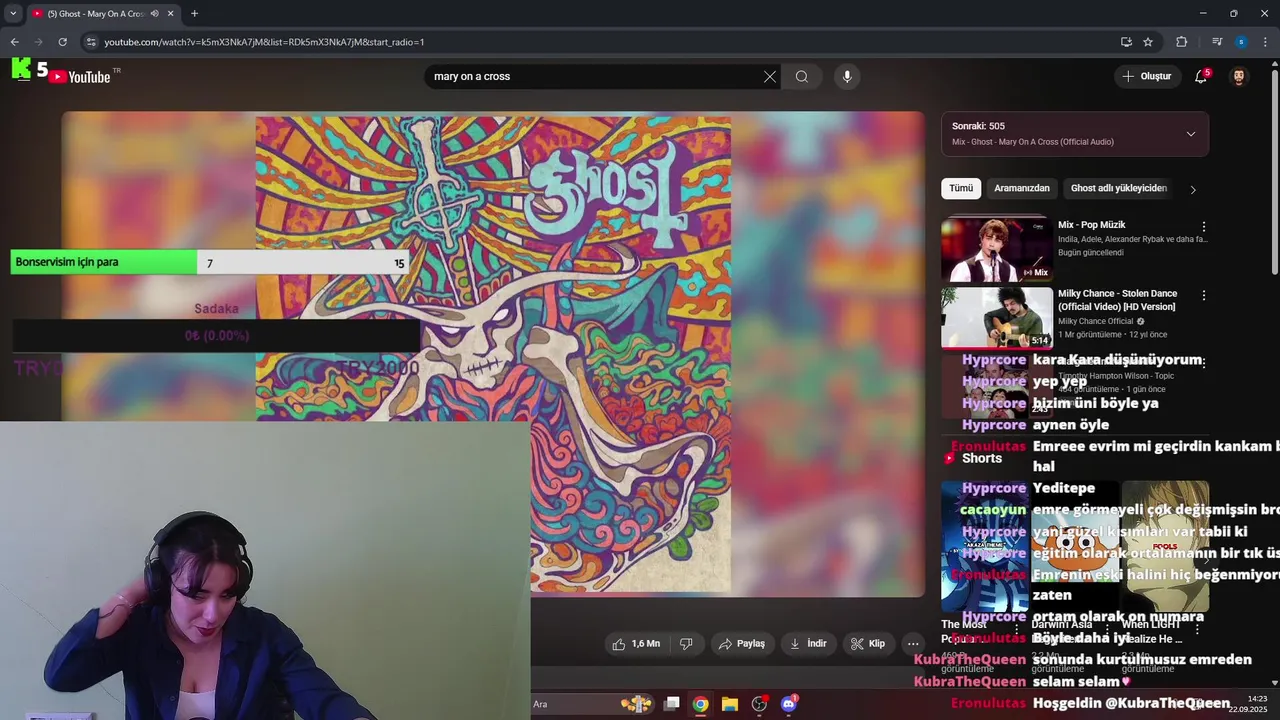Open the Oluştur create menu
Image resolution: width=1280 pixels, height=720 pixels.
[x=1146, y=76]
